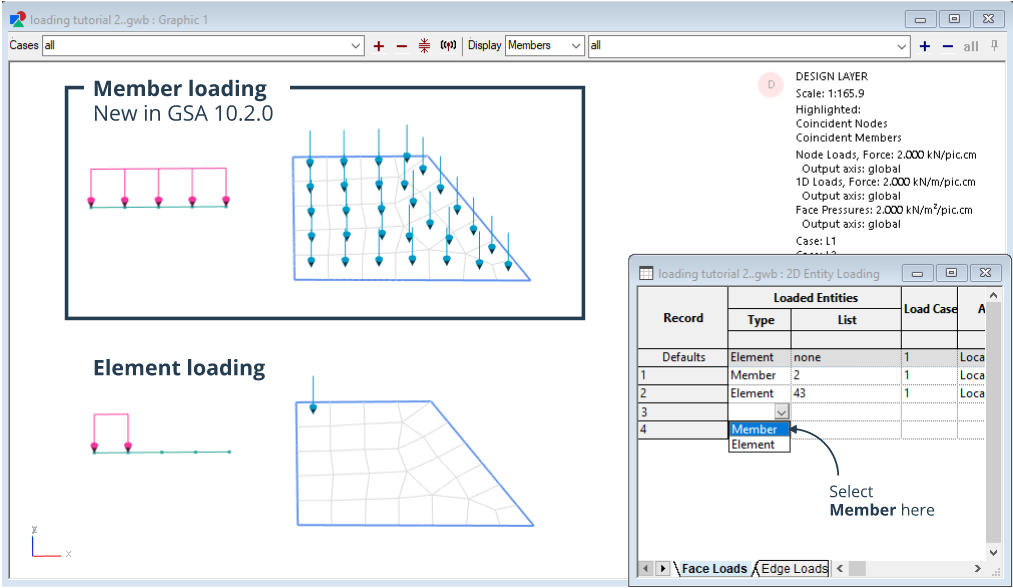
Task: Expand the display entity list dropdown
Action: point(902,46)
